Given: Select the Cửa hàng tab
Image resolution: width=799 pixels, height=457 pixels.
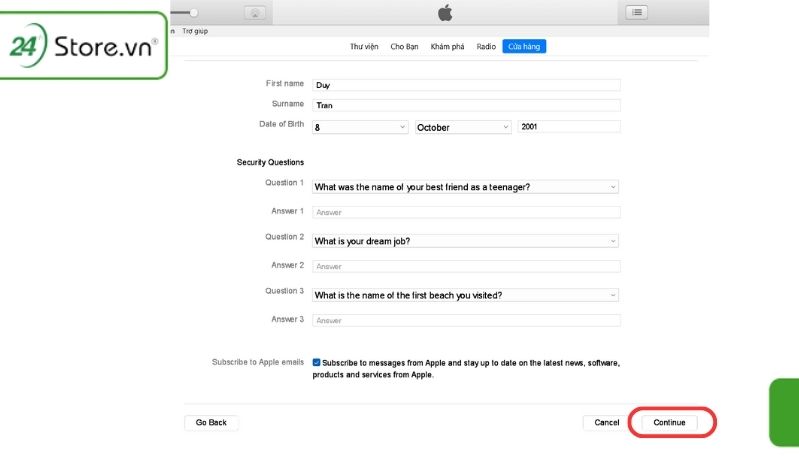Looking at the screenshot, I should coord(524,46).
